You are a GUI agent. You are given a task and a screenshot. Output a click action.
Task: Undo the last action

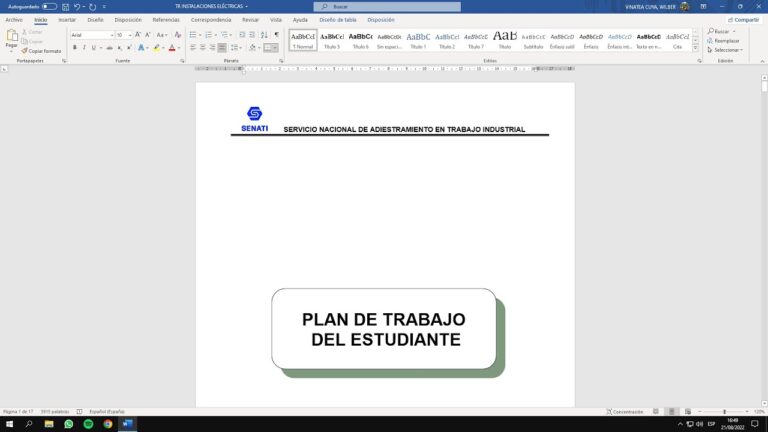pyautogui.click(x=78, y=6)
